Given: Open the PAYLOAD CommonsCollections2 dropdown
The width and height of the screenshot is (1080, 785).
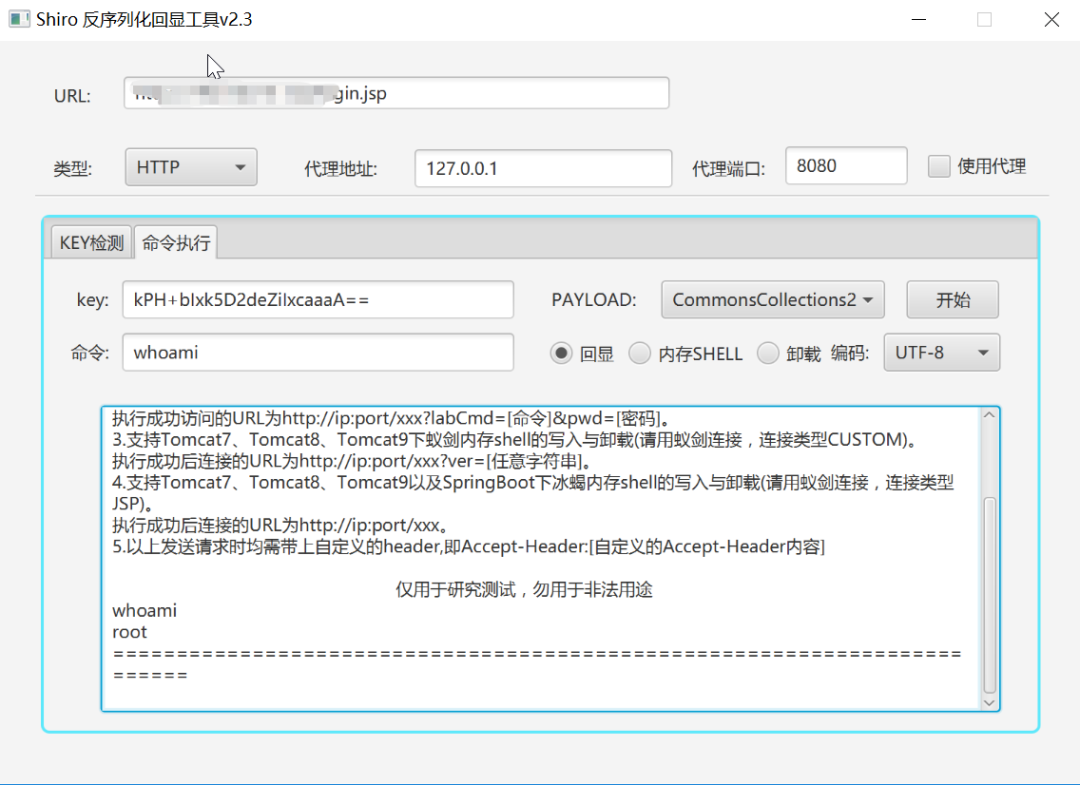Looking at the screenshot, I should pyautogui.click(x=772, y=299).
